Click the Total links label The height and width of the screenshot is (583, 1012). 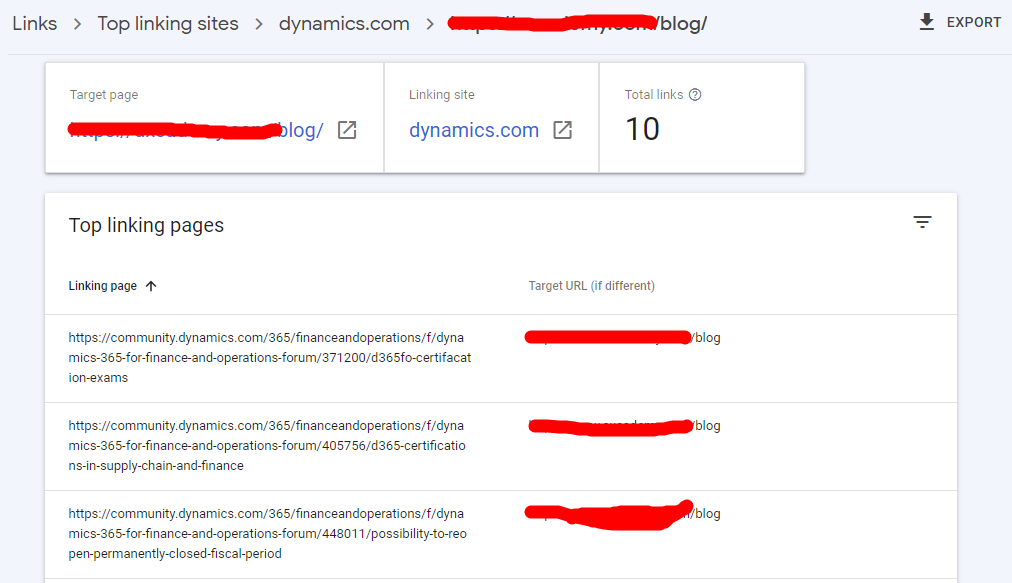(654, 95)
